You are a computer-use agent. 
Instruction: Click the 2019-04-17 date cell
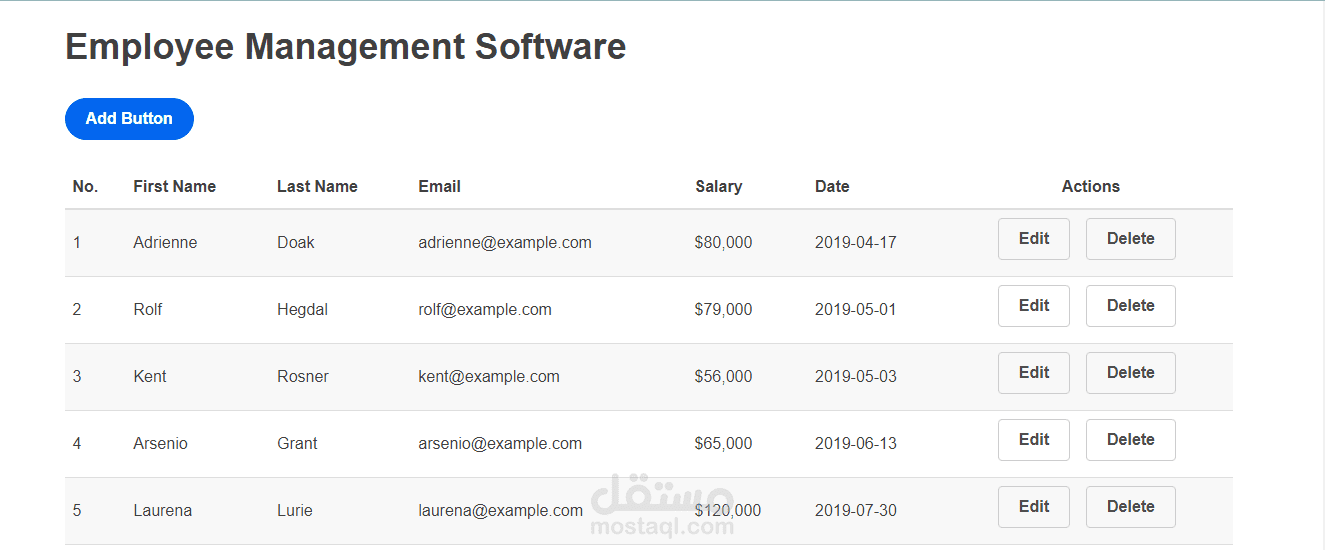(856, 242)
